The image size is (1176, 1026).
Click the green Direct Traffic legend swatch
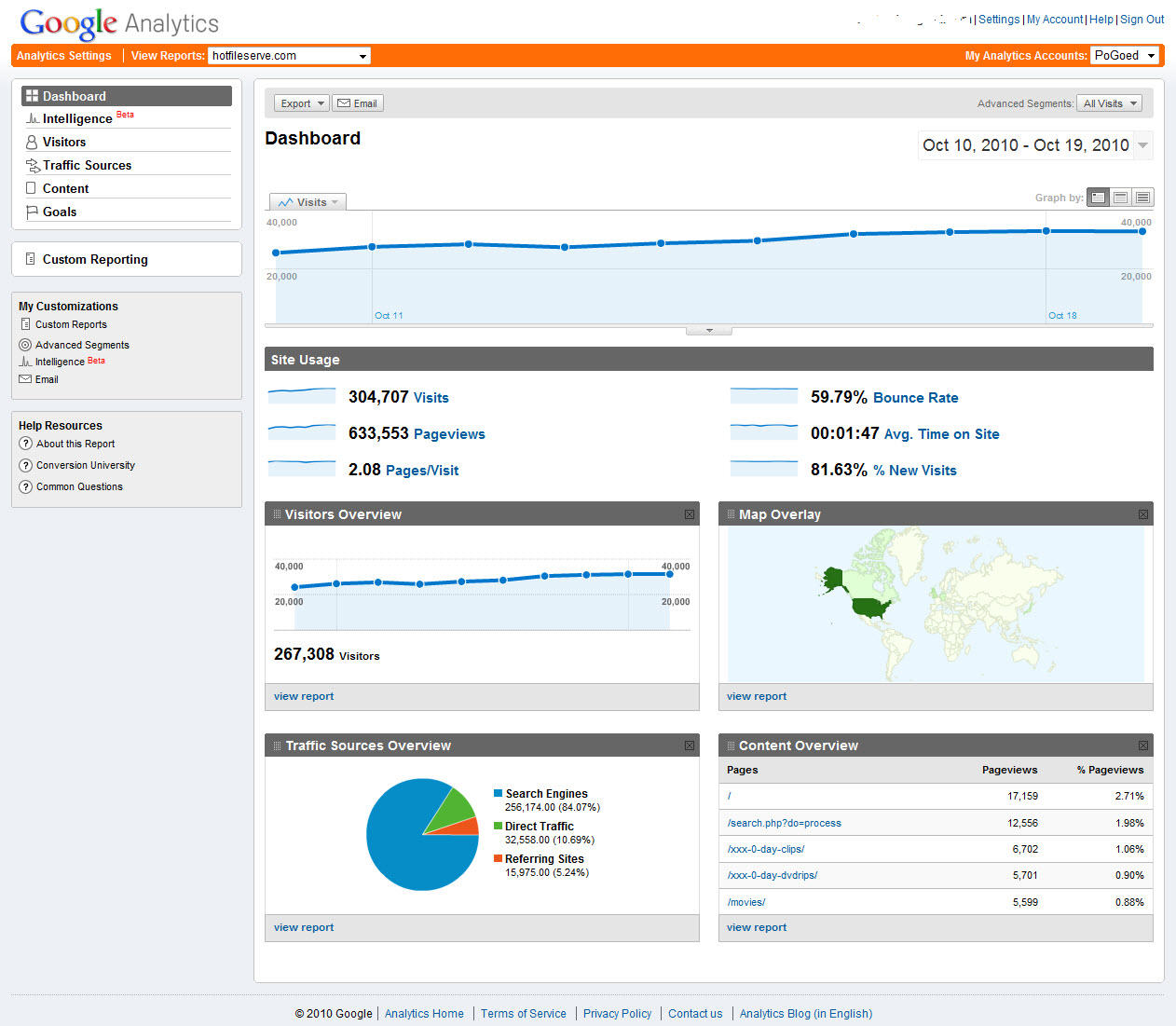(x=498, y=826)
